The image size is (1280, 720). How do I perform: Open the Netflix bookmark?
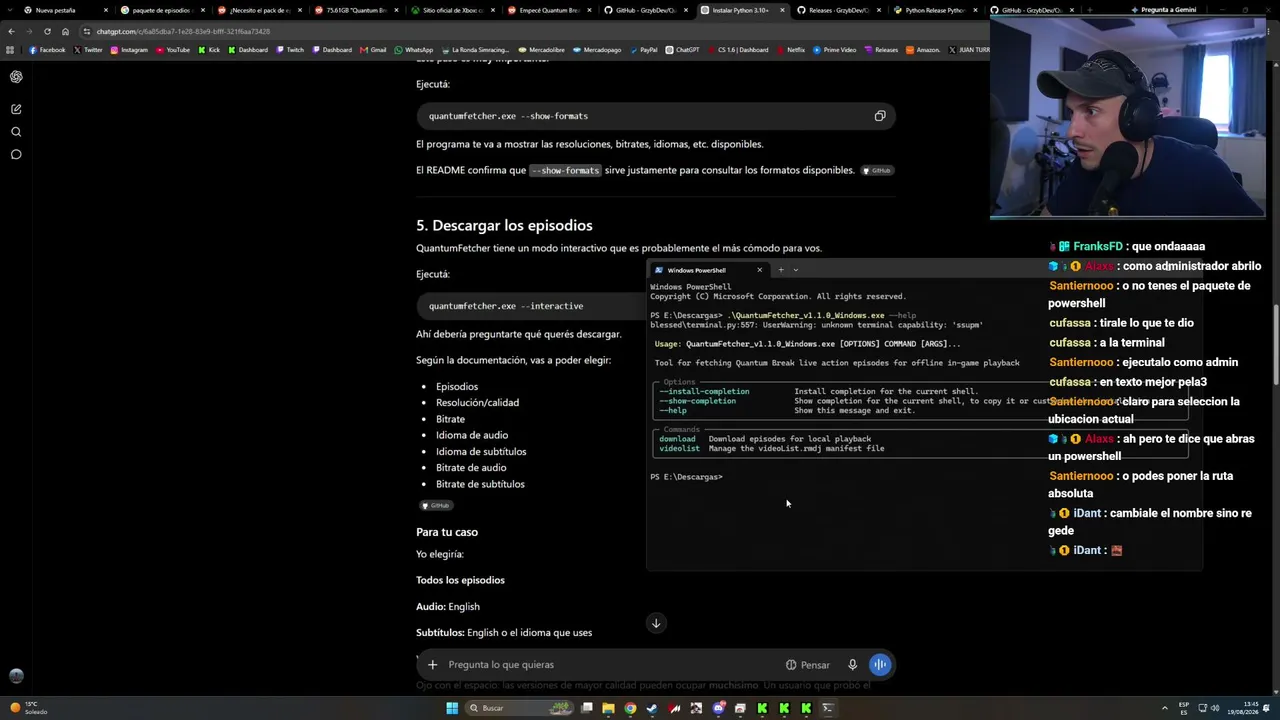click(790, 50)
